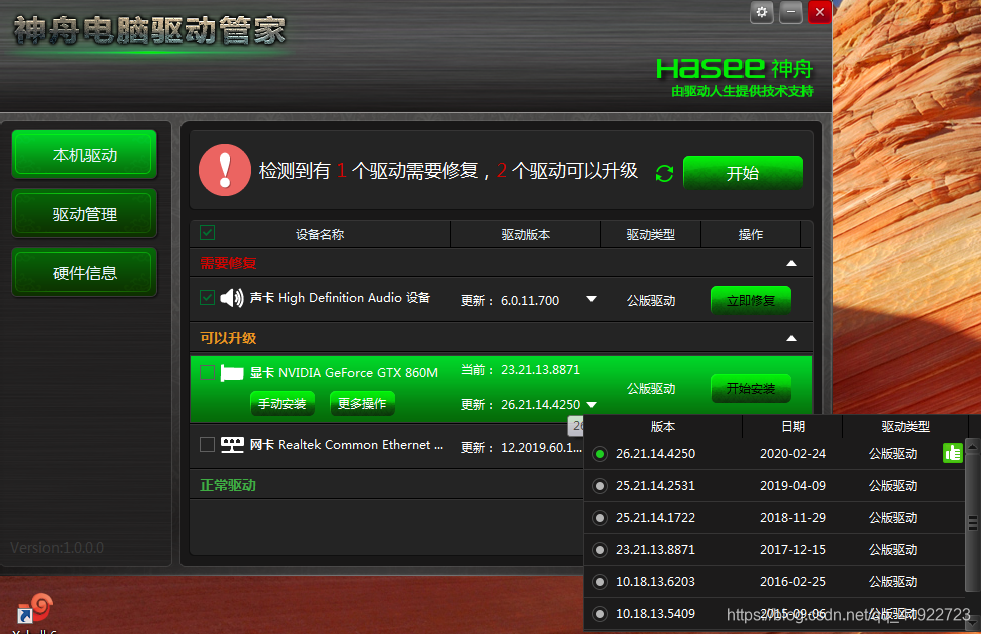The image size is (981, 634).
Task: Click the date 2019-04-09 in version list
Action: pyautogui.click(x=793, y=486)
